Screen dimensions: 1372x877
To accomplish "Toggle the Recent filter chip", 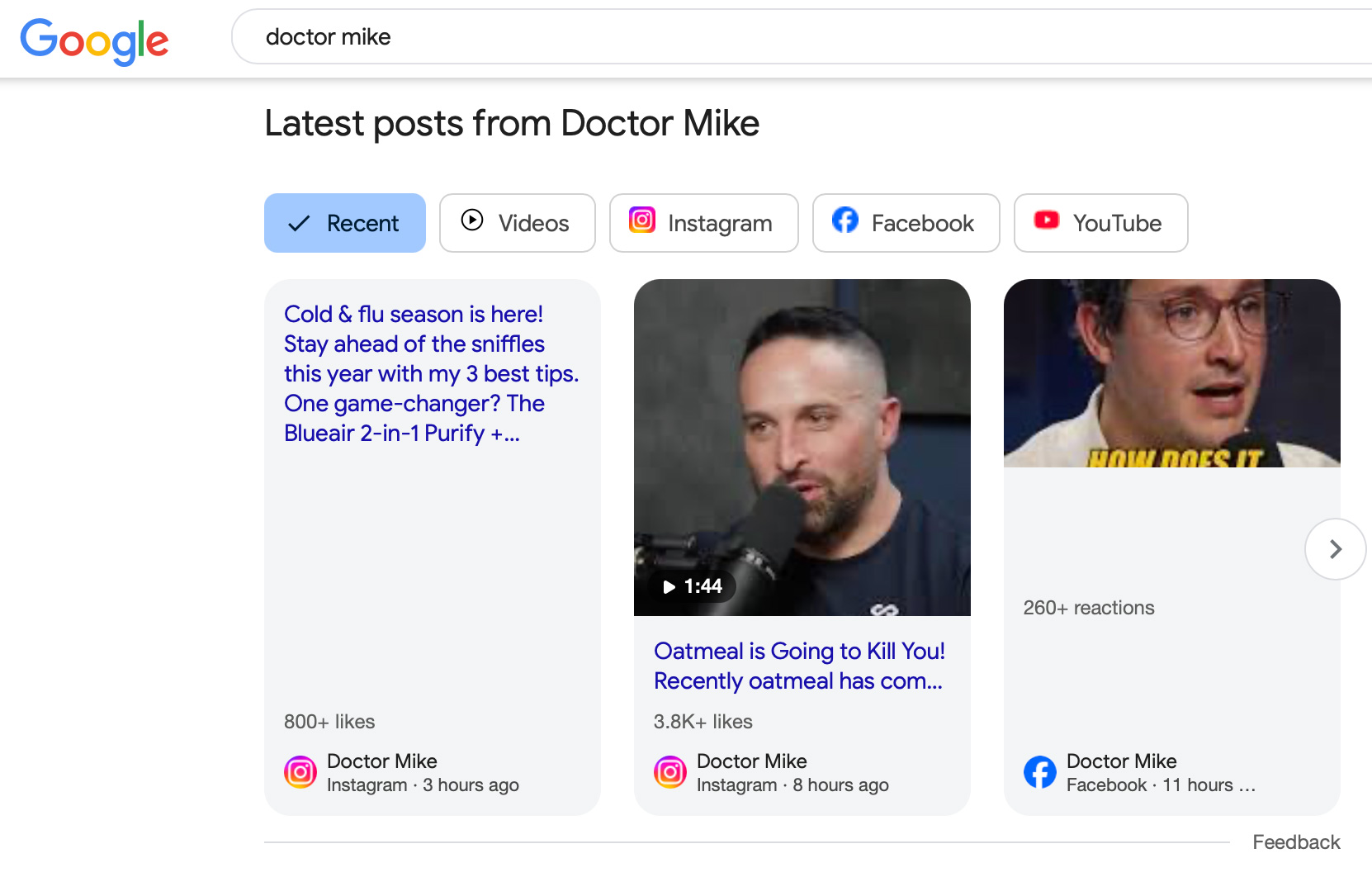I will tap(345, 222).
